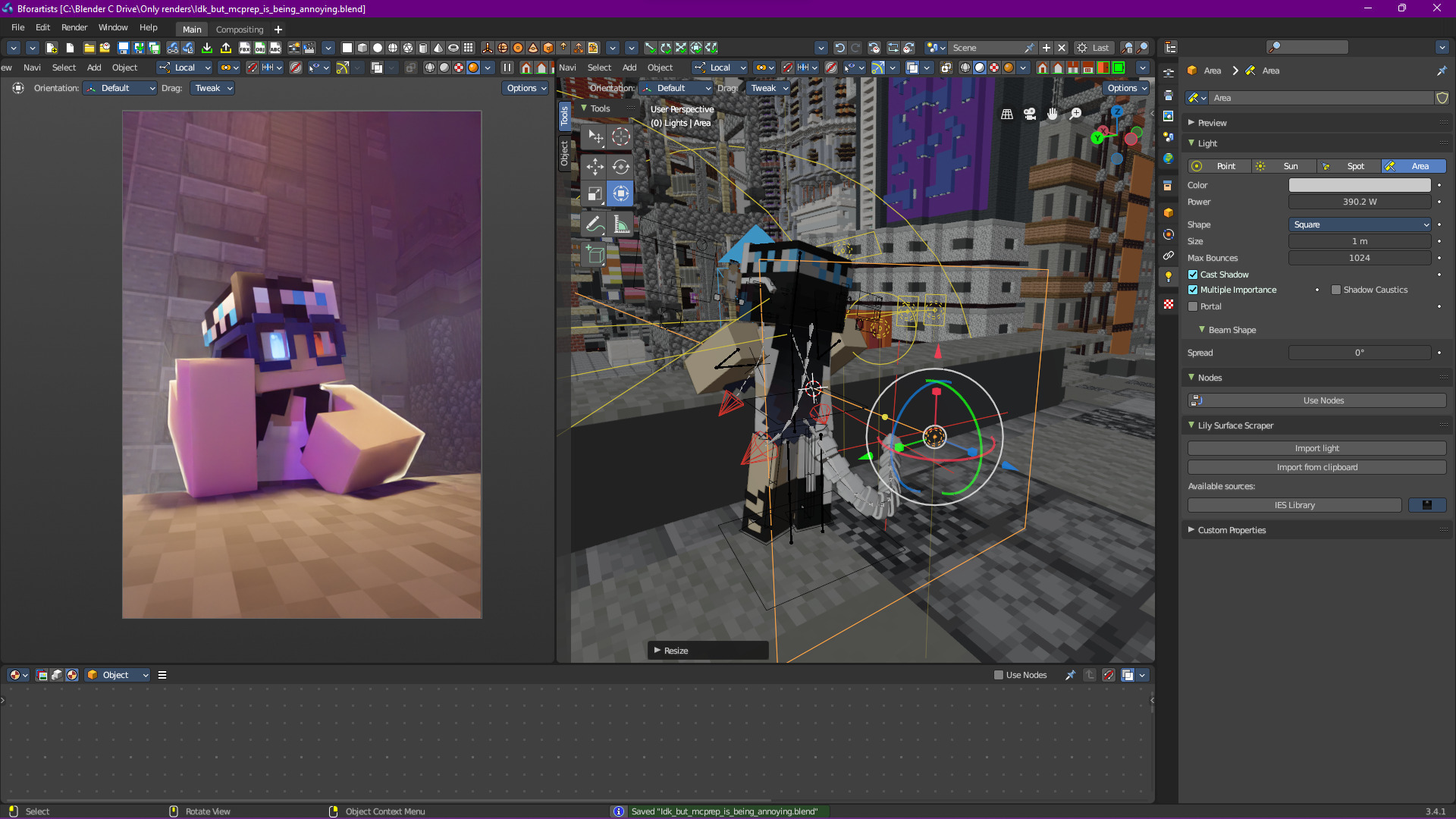Switch to the Compositing workspace tab
This screenshot has height=819, width=1456.
[240, 30]
